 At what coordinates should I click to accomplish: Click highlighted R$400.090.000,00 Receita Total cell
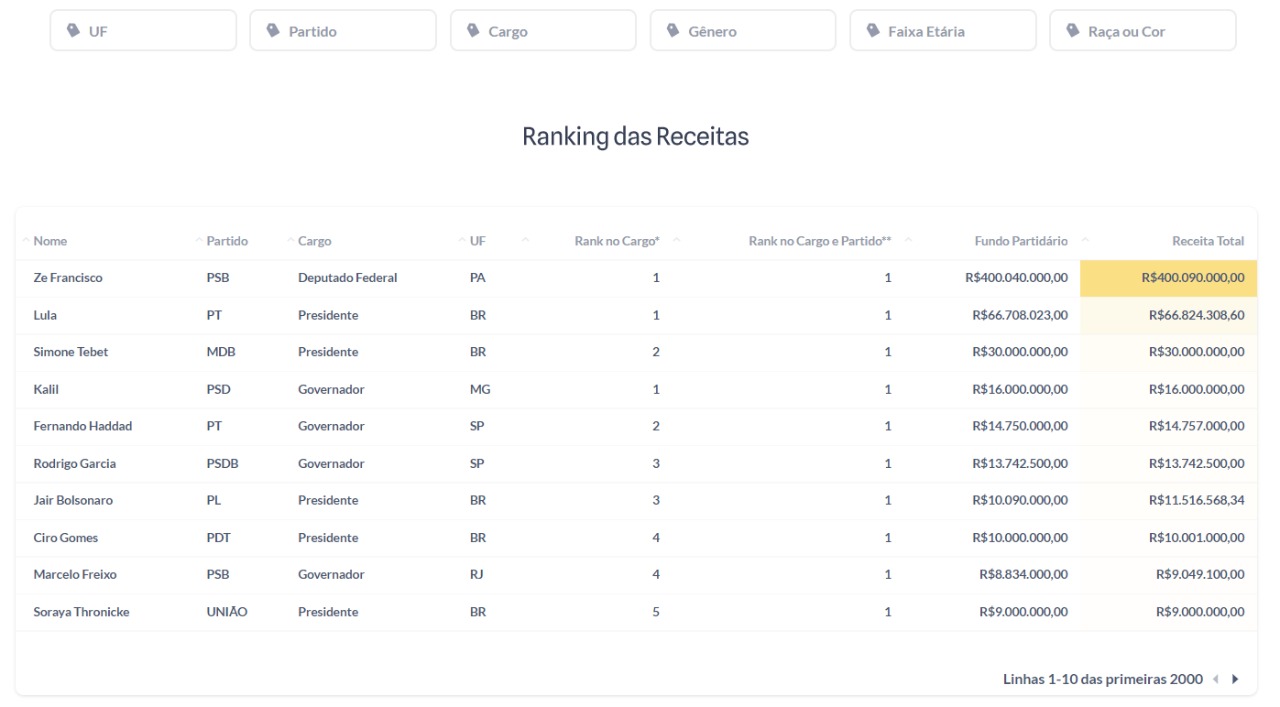1168,278
